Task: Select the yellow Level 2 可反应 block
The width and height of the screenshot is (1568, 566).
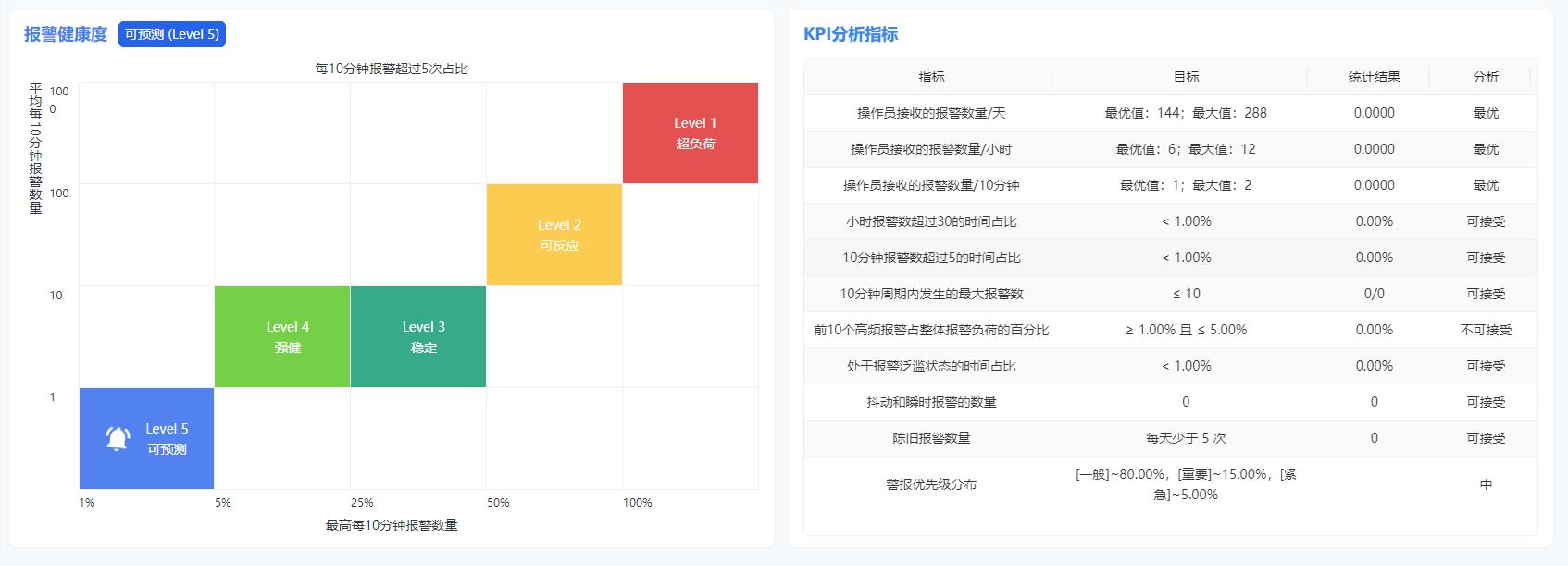Action: tap(554, 235)
